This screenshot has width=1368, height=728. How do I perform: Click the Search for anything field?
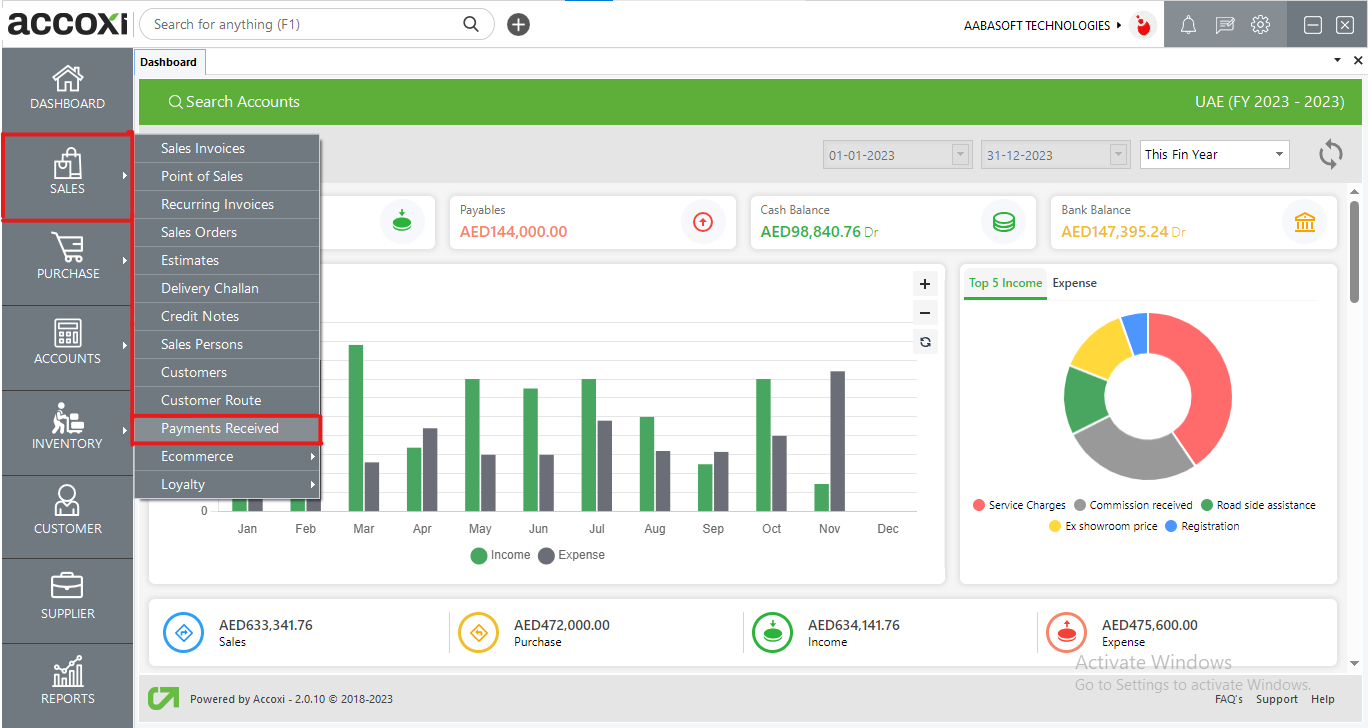pyautogui.click(x=305, y=24)
